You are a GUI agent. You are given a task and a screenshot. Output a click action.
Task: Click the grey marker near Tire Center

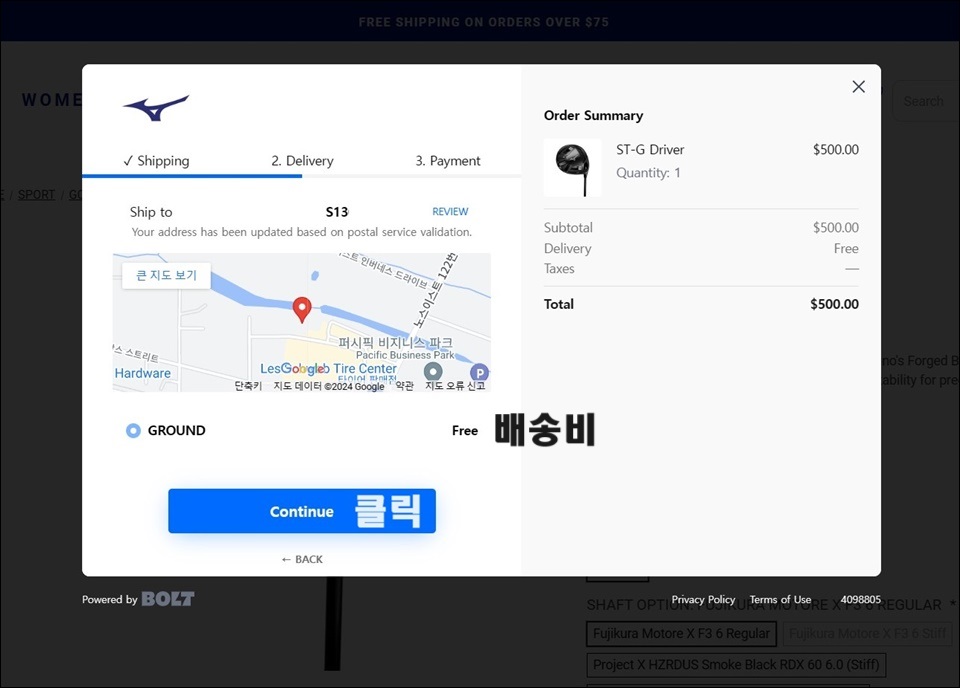point(433,371)
